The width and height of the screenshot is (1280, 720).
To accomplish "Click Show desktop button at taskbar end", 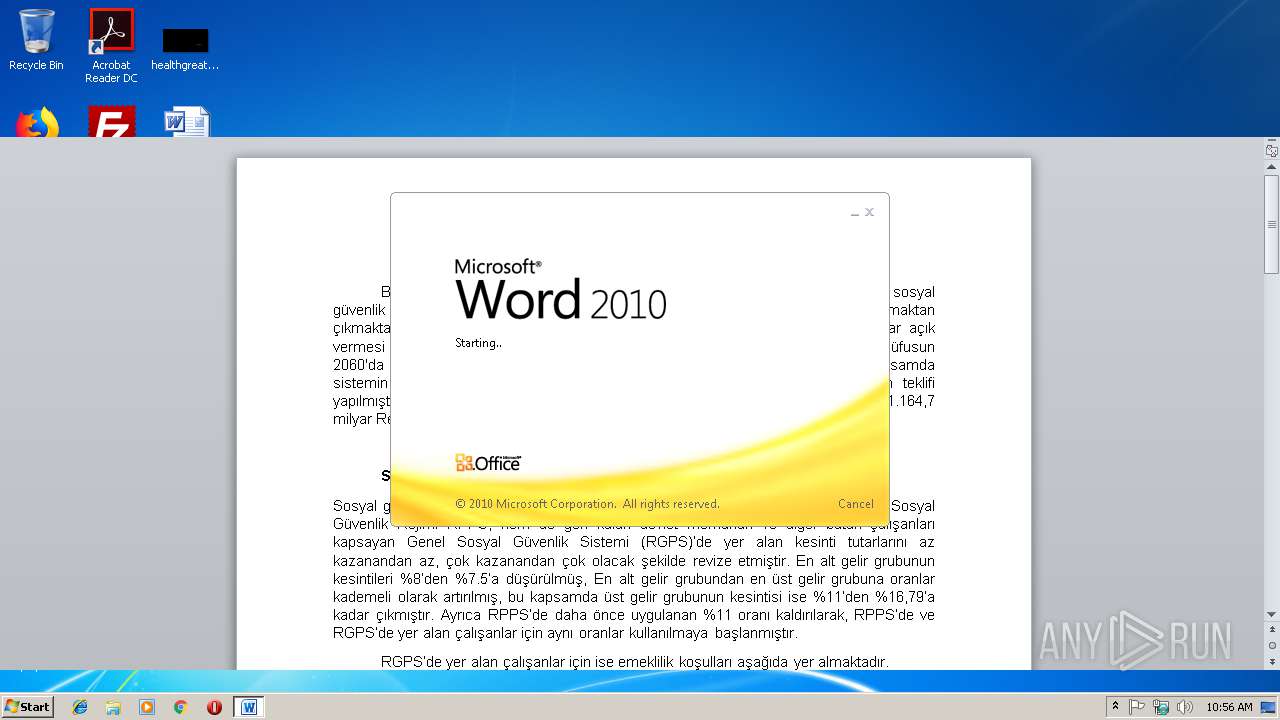I will (1269, 707).
